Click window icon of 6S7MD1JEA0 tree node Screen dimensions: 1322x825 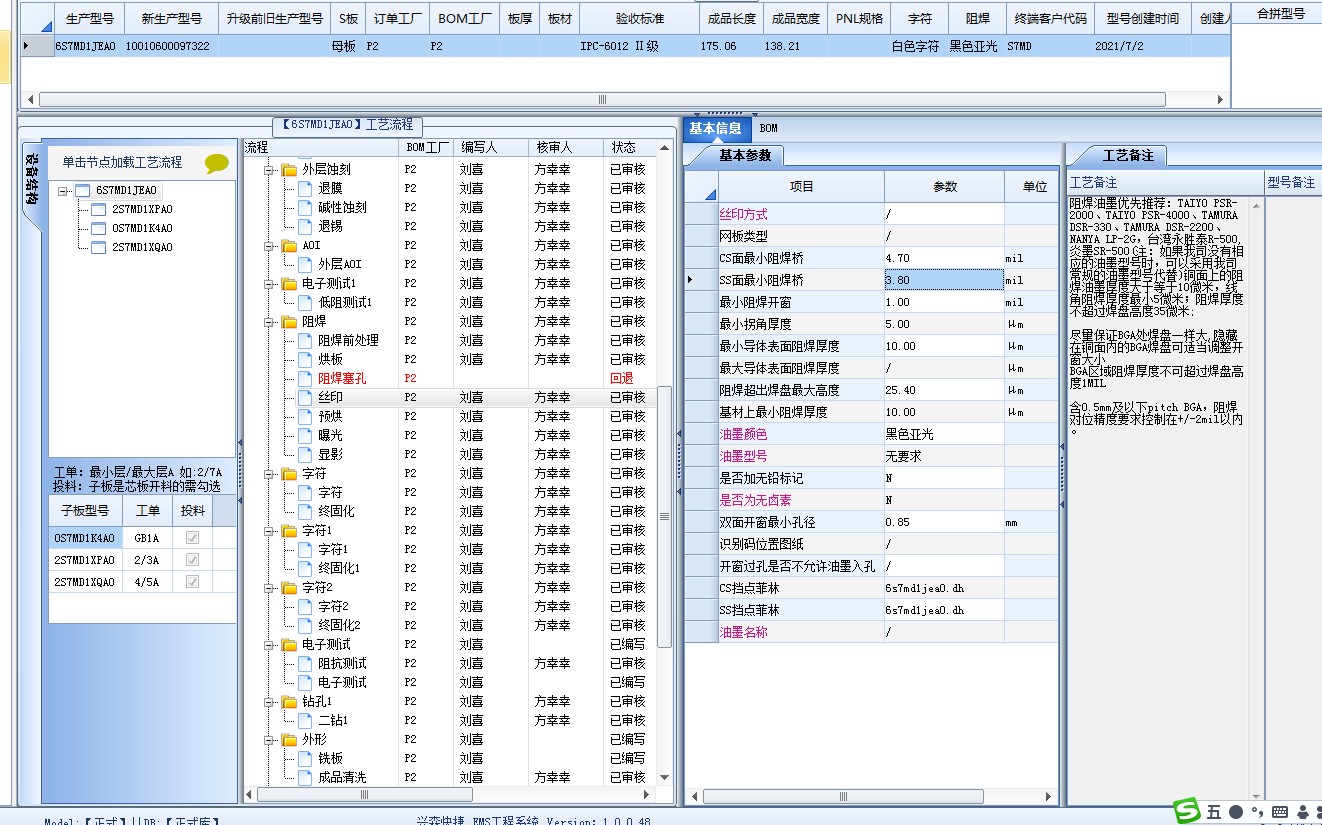[82, 191]
